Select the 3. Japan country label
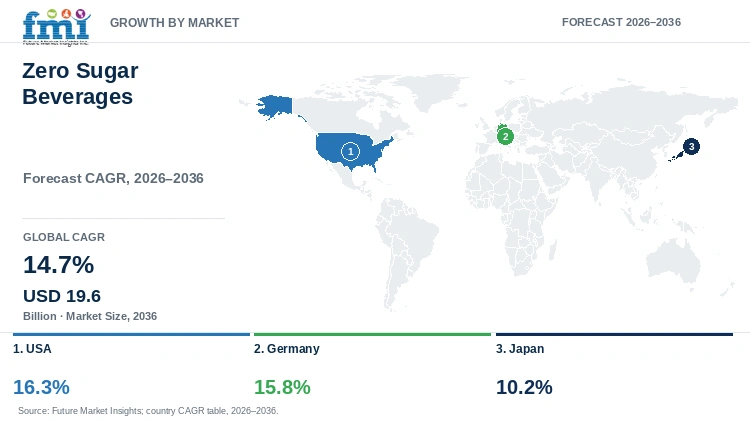750x421 pixels. 520,349
